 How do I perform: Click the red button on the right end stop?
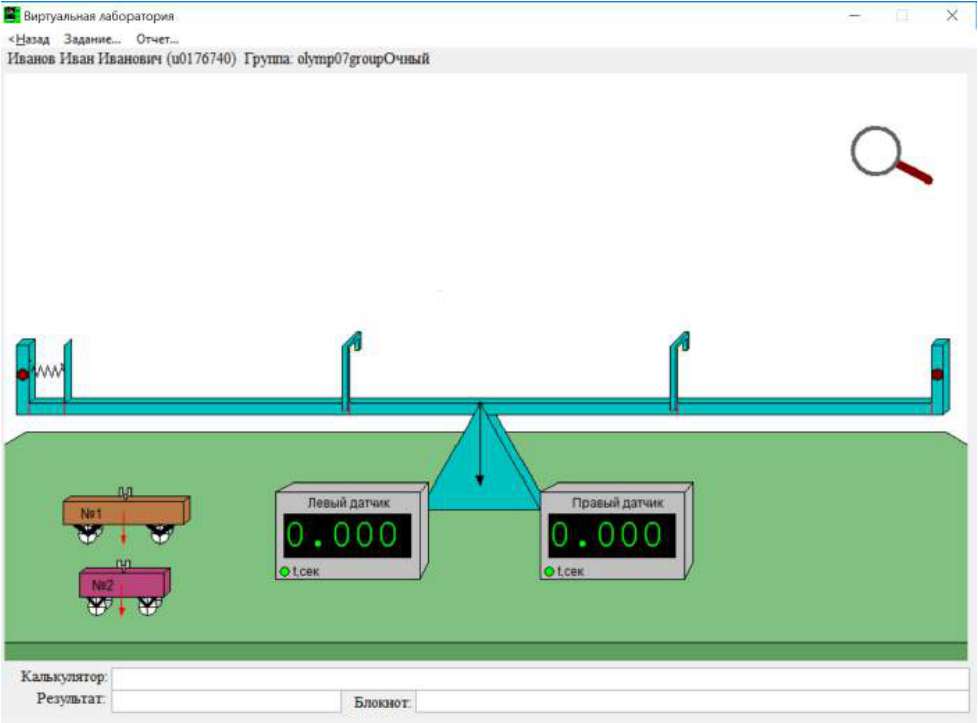point(937,374)
